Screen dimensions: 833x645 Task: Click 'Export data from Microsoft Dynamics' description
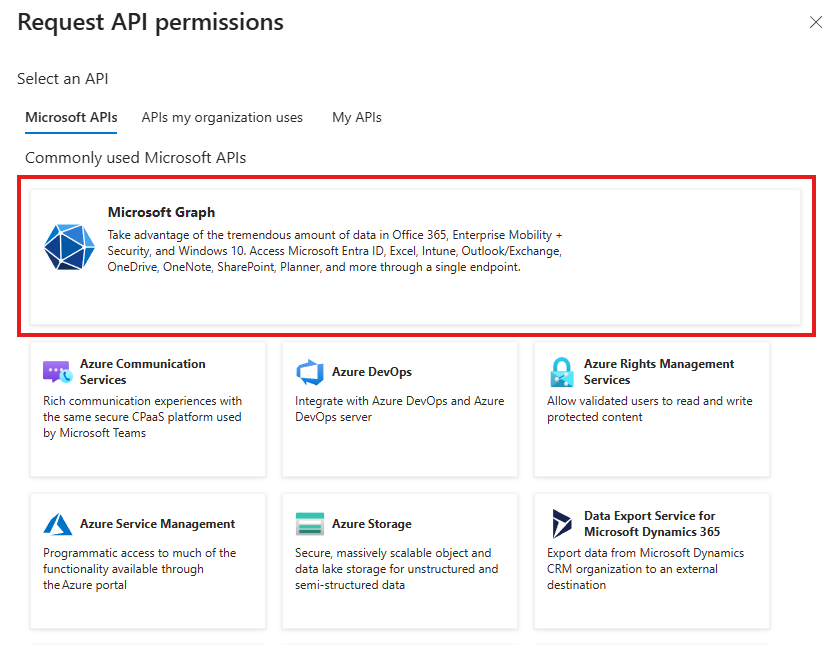(645, 569)
